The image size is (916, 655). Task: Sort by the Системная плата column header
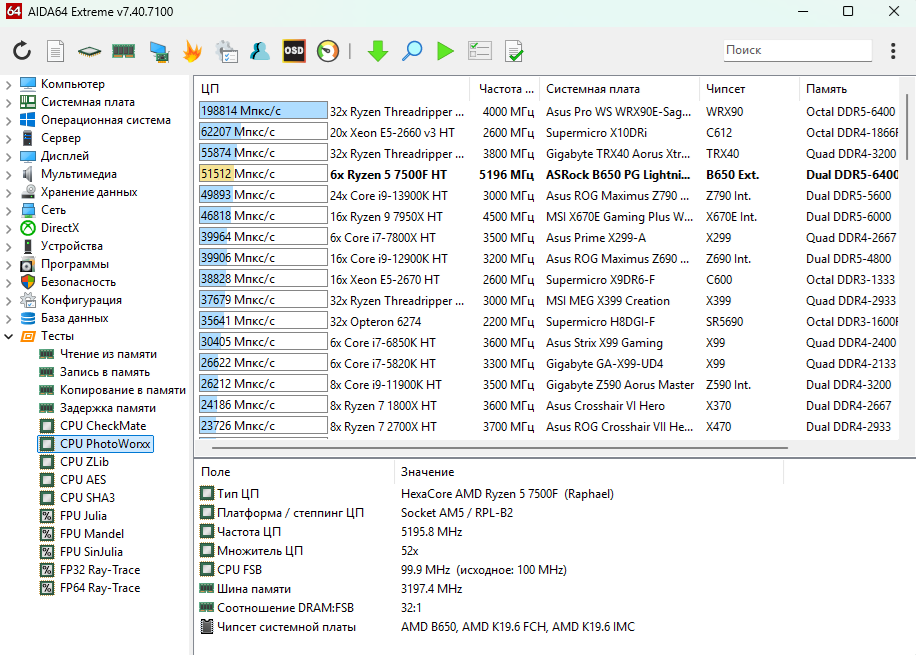pyautogui.click(x=619, y=89)
